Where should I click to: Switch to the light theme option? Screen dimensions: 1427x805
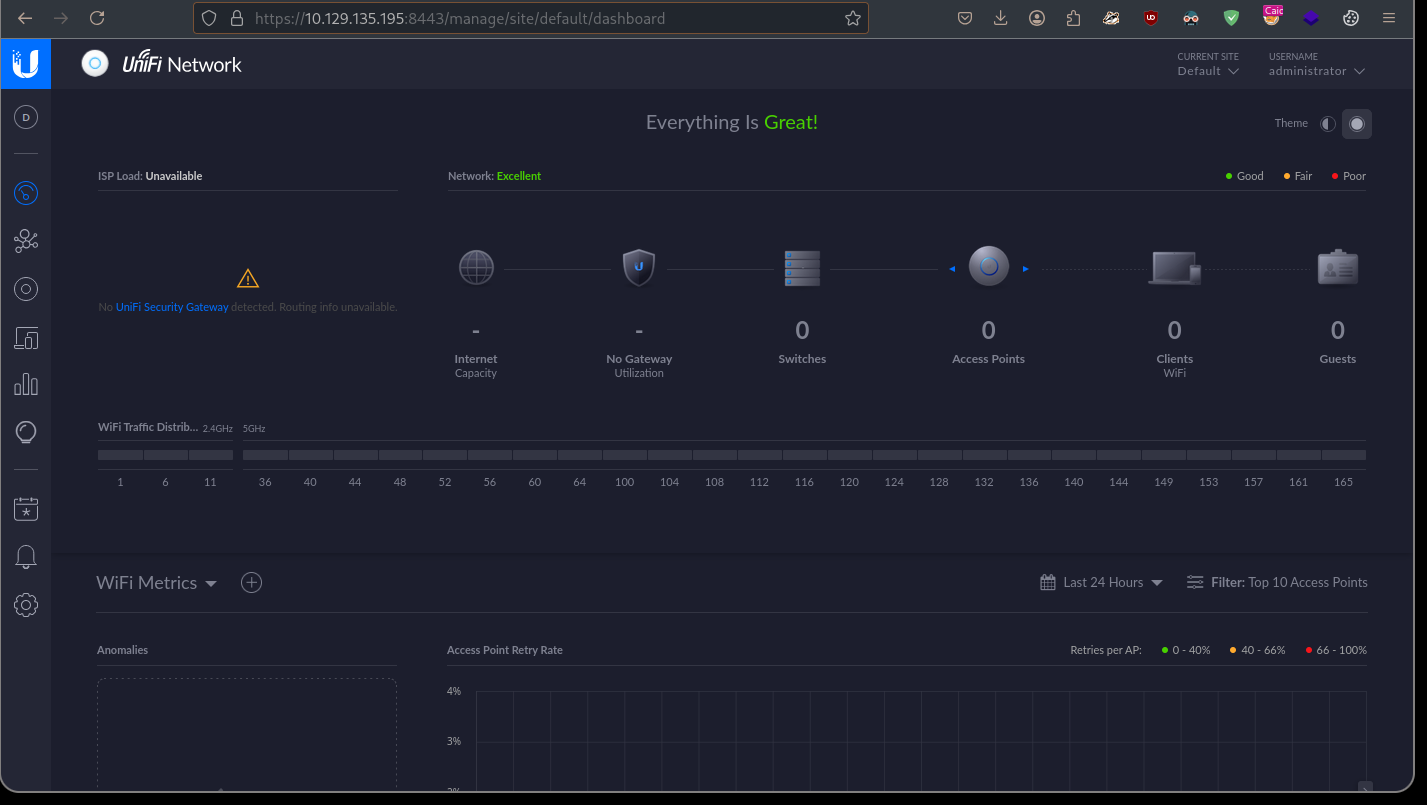tap(1327, 124)
